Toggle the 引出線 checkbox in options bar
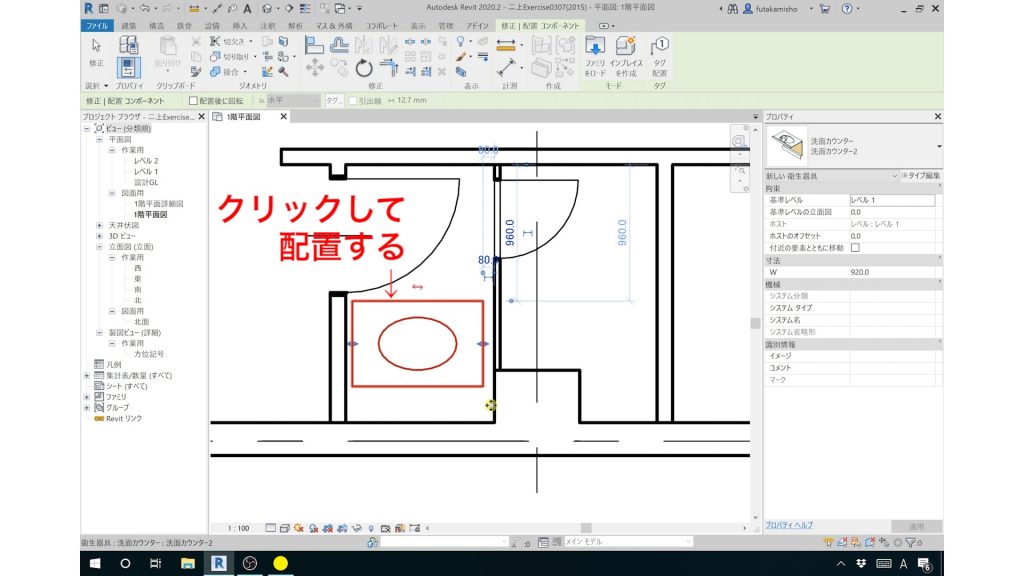1024x576 pixels. click(x=353, y=100)
